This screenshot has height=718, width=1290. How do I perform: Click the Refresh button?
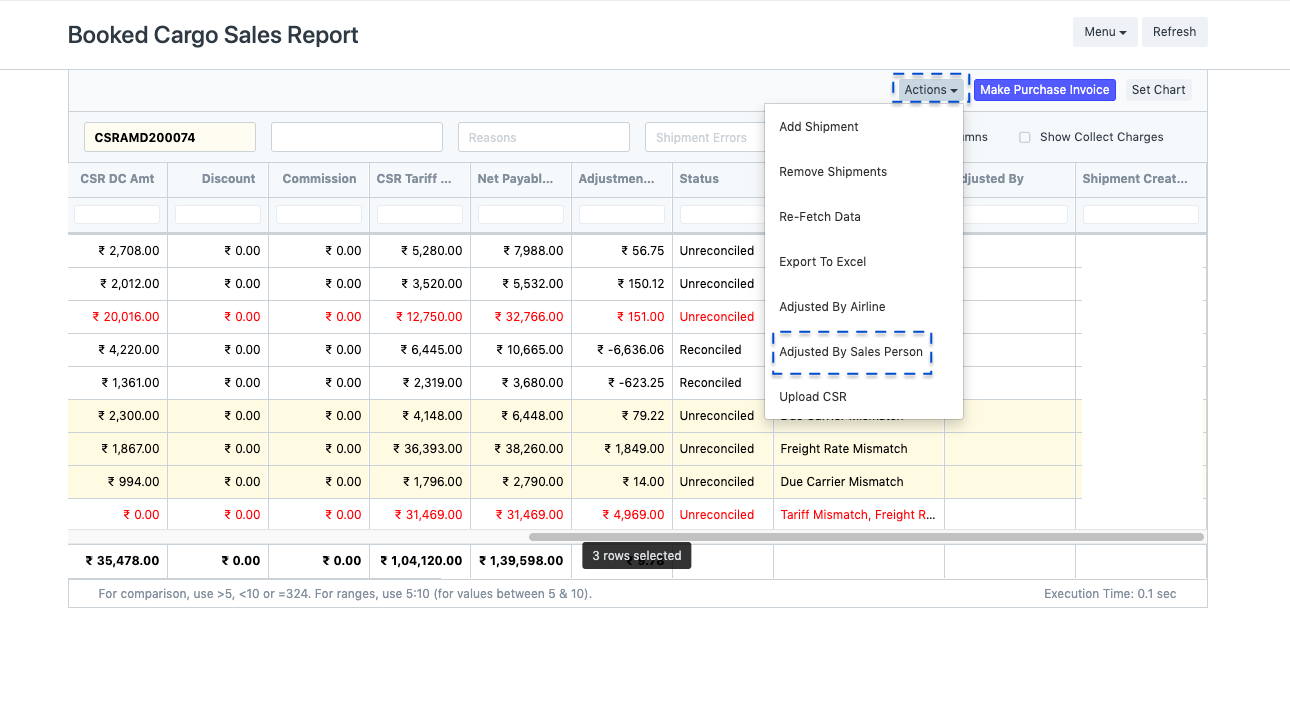click(1174, 32)
